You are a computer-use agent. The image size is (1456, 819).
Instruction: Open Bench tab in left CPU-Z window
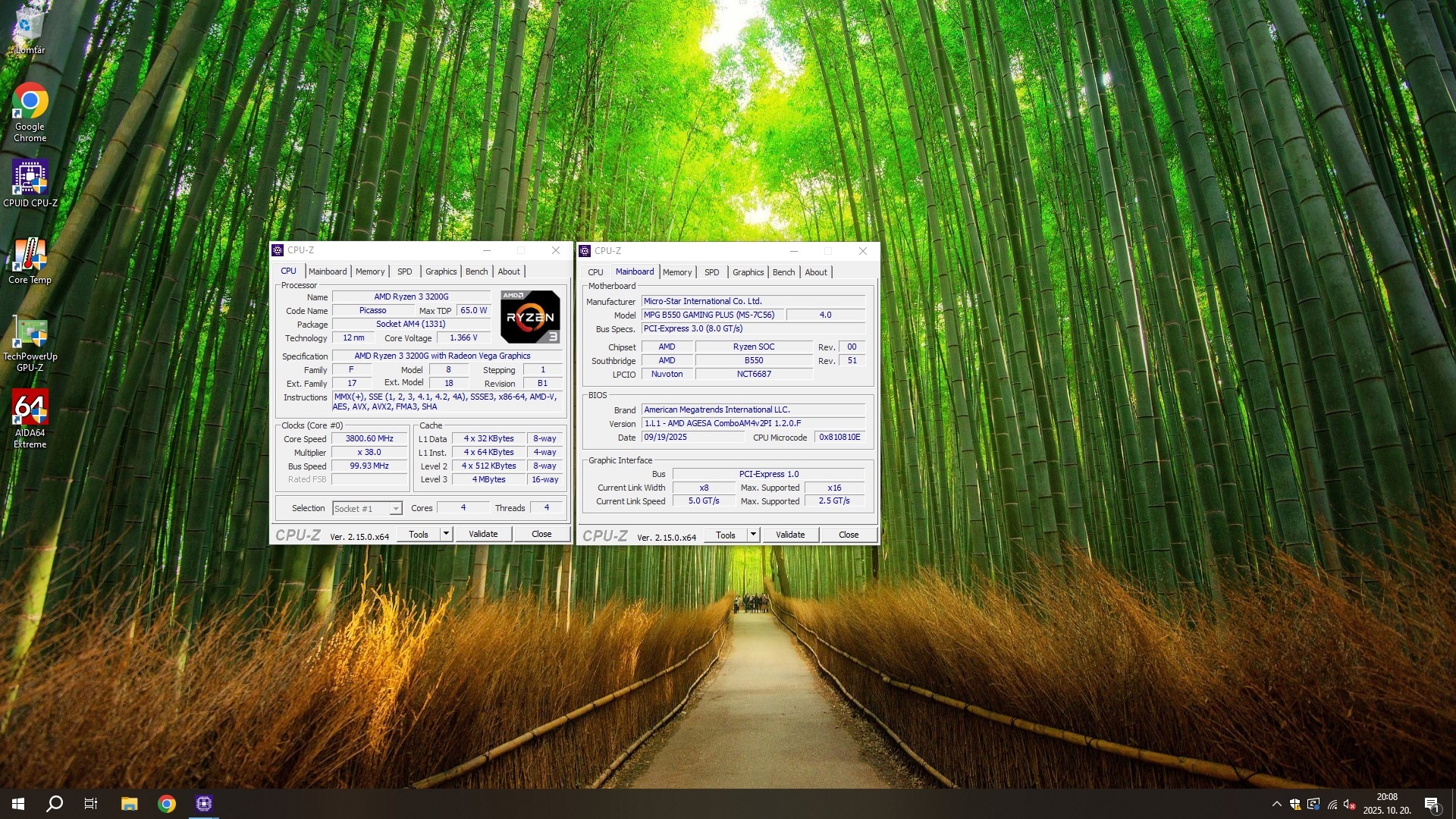tap(476, 271)
